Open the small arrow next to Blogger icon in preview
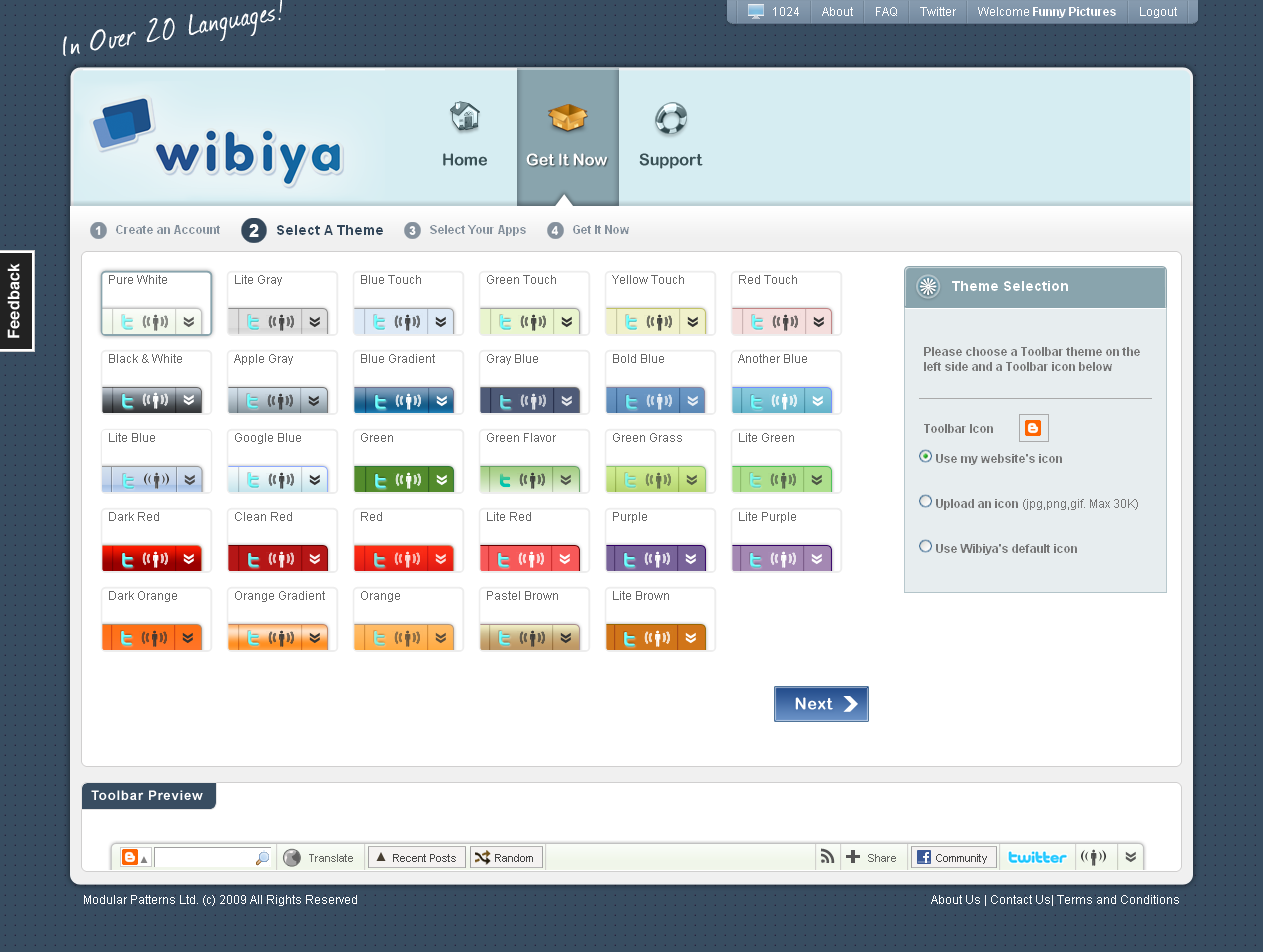This screenshot has width=1263, height=952. [144, 860]
